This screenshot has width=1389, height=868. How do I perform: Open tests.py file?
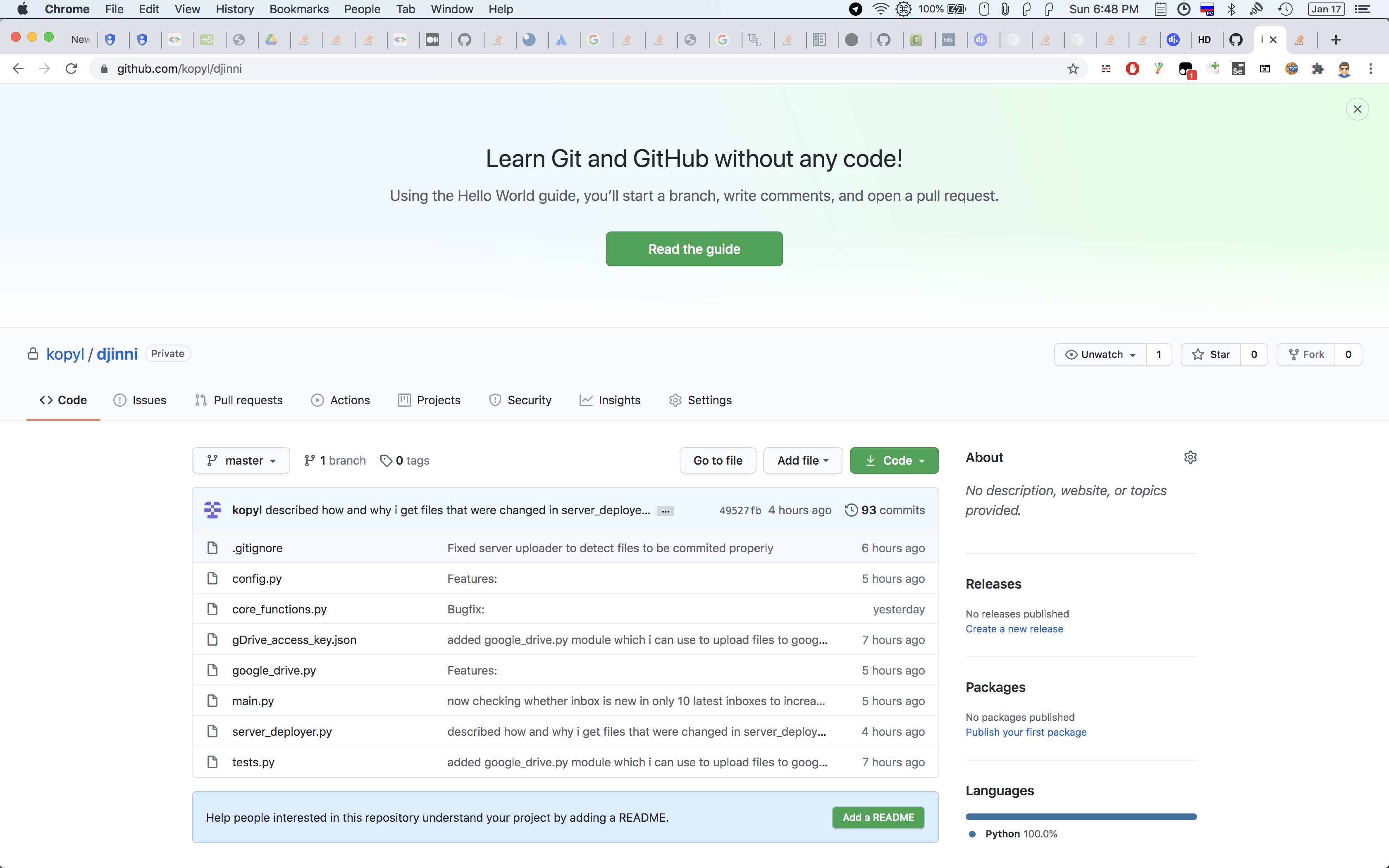click(253, 762)
